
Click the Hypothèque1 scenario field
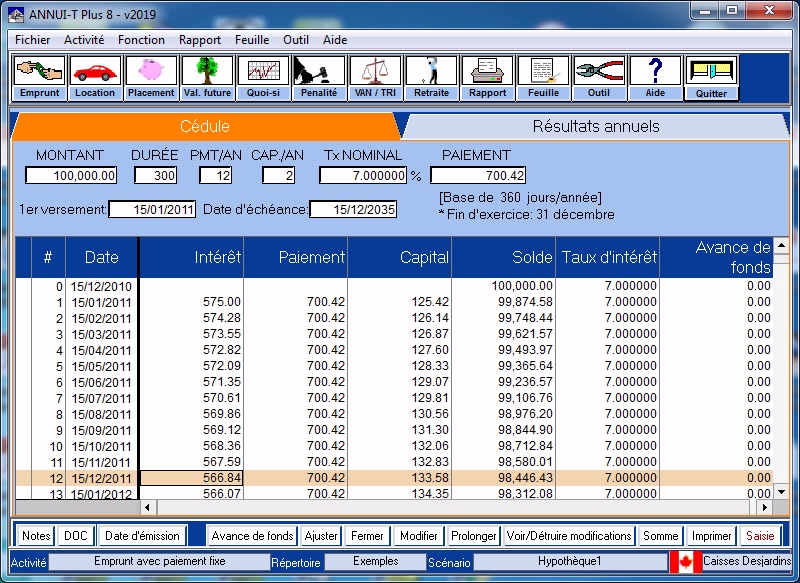coord(570,562)
